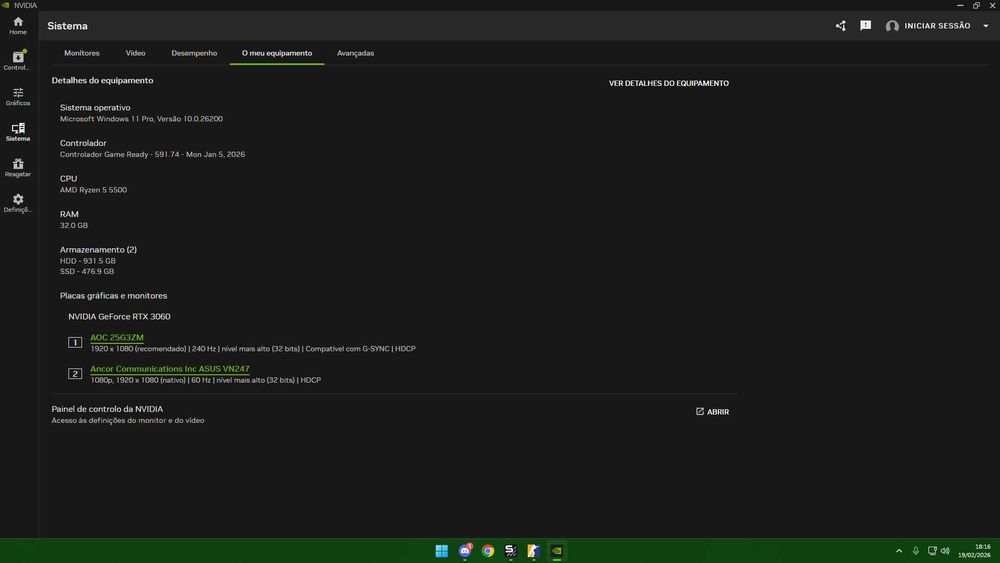Open the taskbar clock and date
This screenshot has height=563, width=1000.
(x=974, y=551)
